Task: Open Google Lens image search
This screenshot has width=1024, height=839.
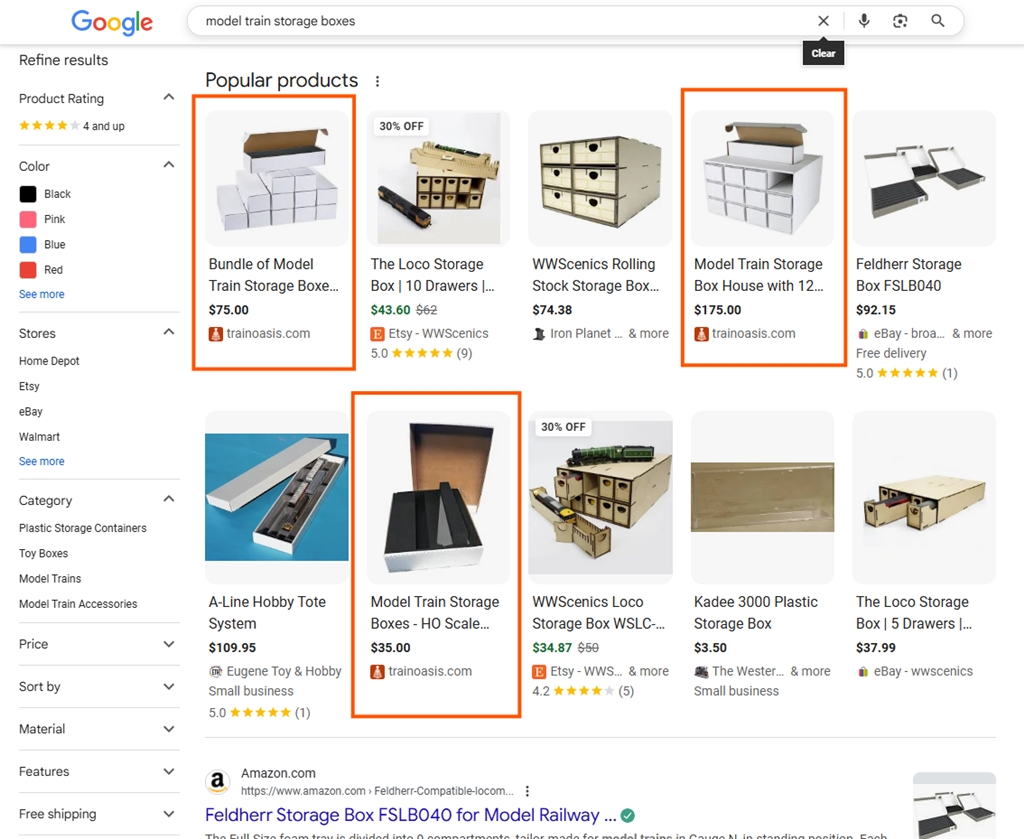Action: pyautogui.click(x=900, y=21)
